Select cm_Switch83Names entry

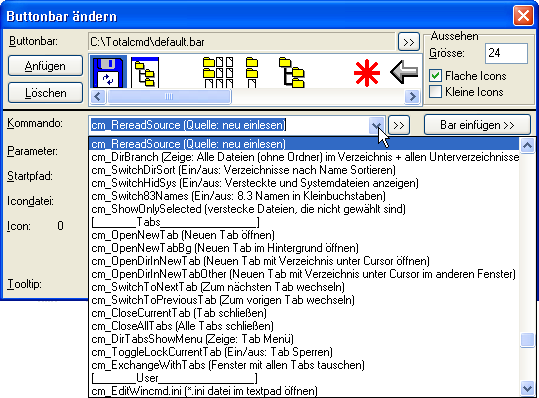click(304, 196)
